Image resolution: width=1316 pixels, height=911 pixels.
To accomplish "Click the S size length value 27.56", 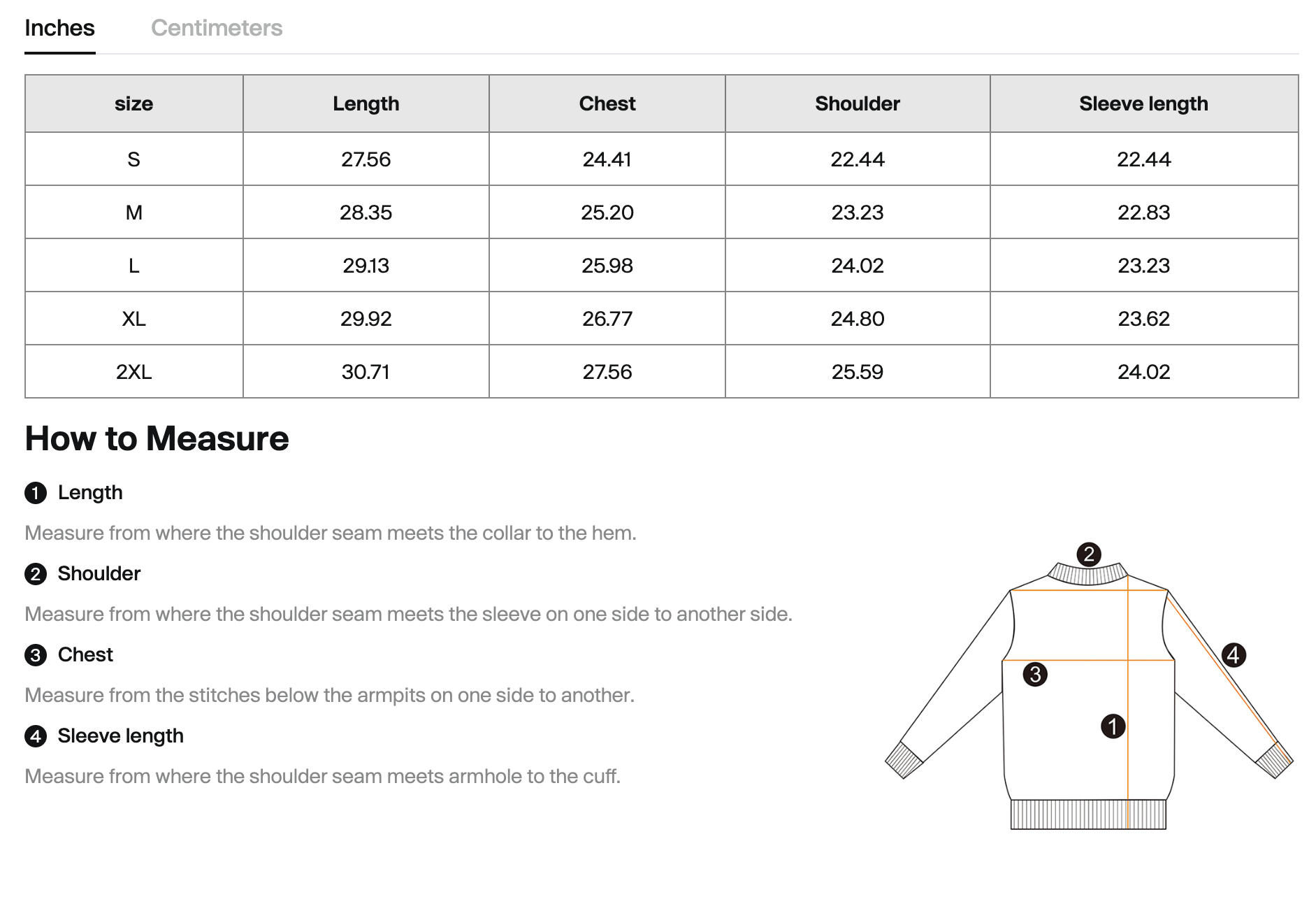I will pos(366,159).
